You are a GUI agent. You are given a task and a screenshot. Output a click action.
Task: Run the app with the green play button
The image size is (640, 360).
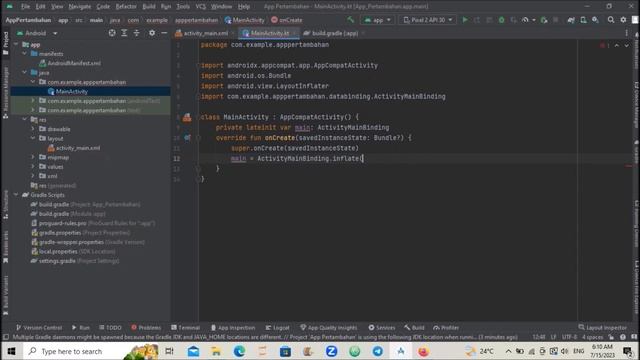464,20
